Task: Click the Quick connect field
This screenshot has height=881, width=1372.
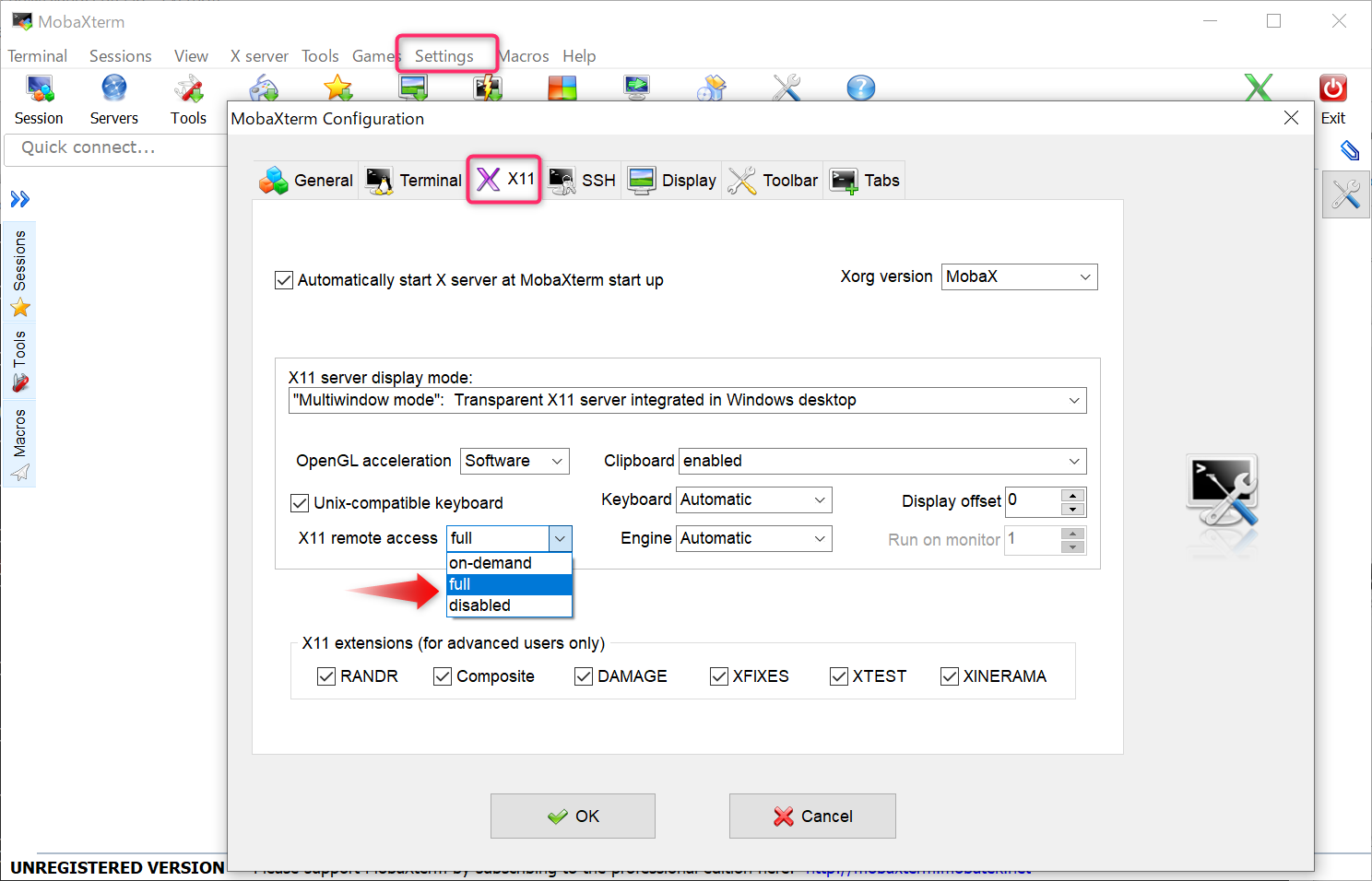Action: [115, 148]
